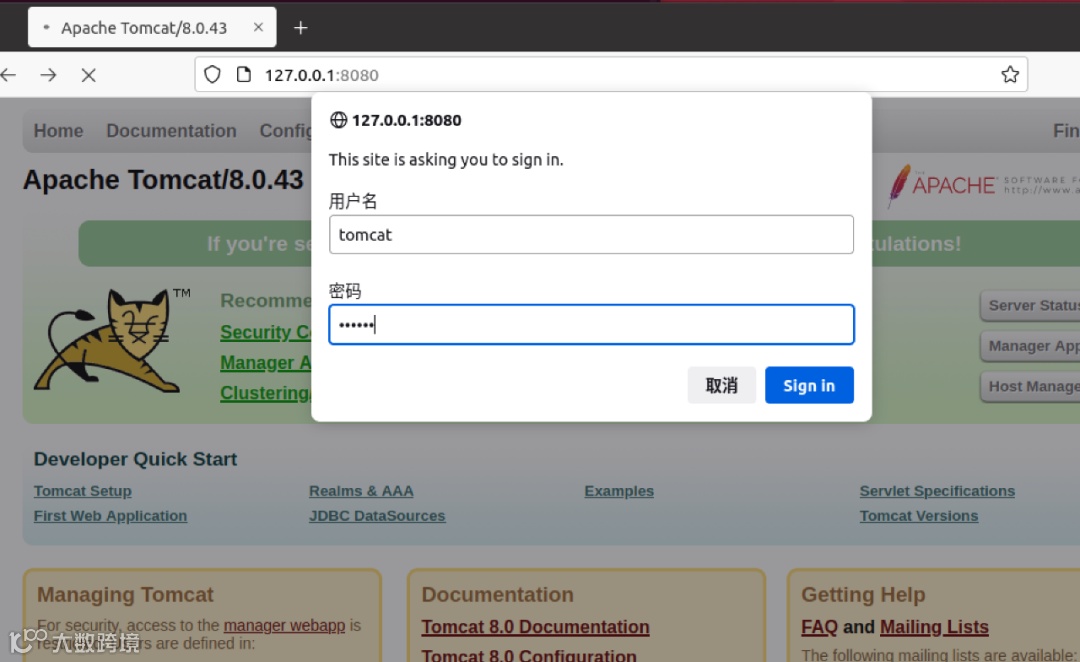Screen dimensions: 1080x662
Task: Click the globe icon in the dialog header
Action: pyautogui.click(x=338, y=120)
